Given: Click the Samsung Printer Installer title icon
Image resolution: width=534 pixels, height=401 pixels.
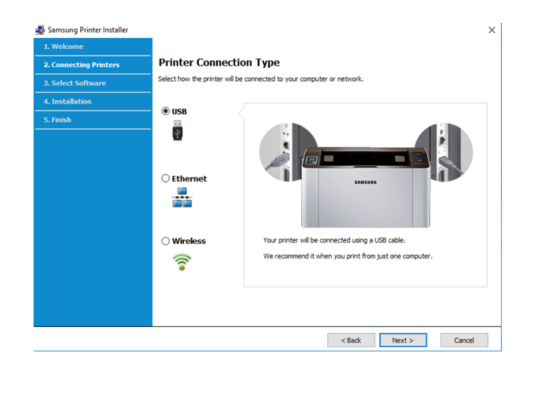Looking at the screenshot, I should point(40,30).
